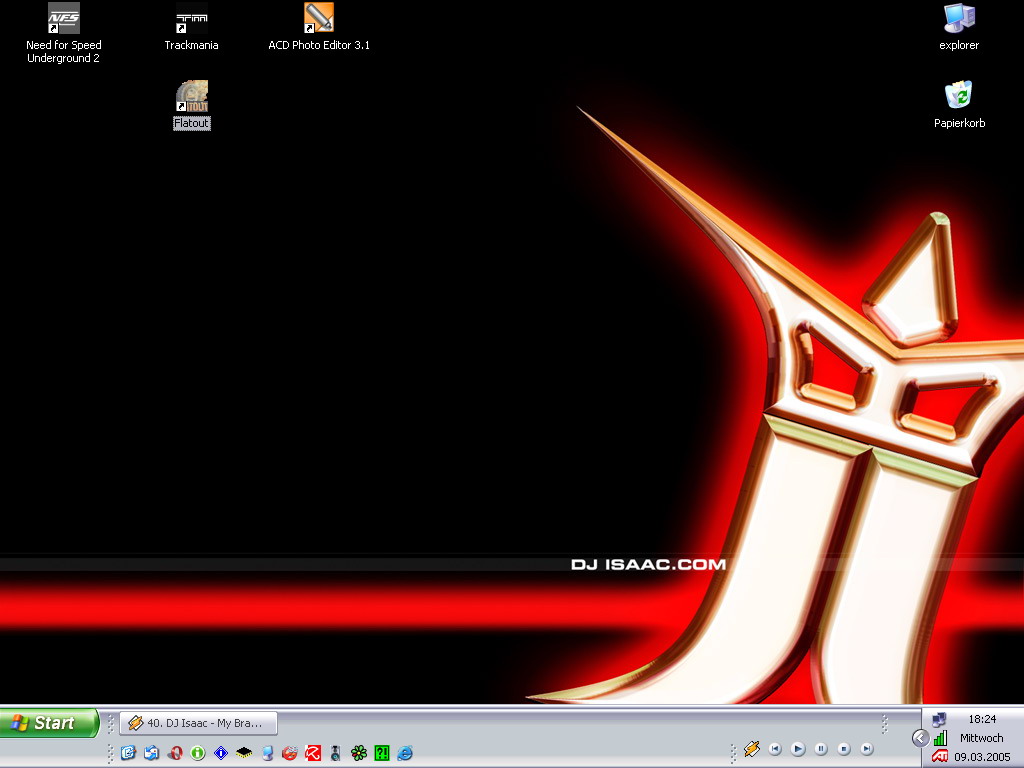Launch Opera from the quick launch bar
The height and width of the screenshot is (768, 1024).
coord(174,753)
